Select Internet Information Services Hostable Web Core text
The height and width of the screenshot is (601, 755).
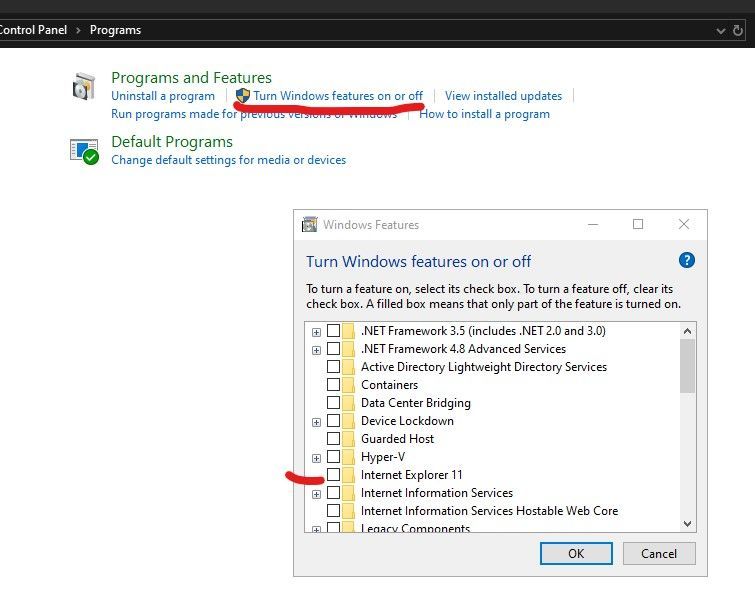(490, 510)
